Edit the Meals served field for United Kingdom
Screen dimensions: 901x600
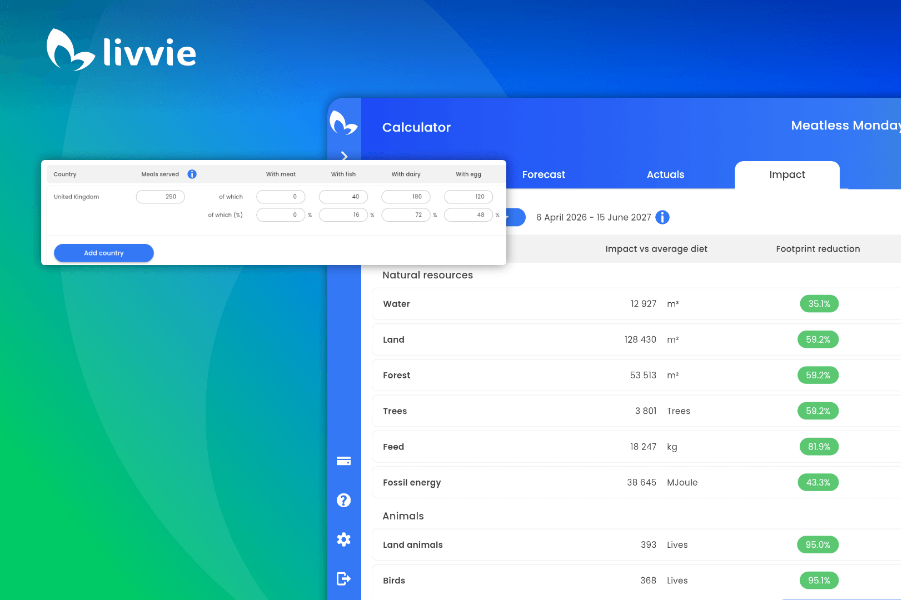pos(160,196)
